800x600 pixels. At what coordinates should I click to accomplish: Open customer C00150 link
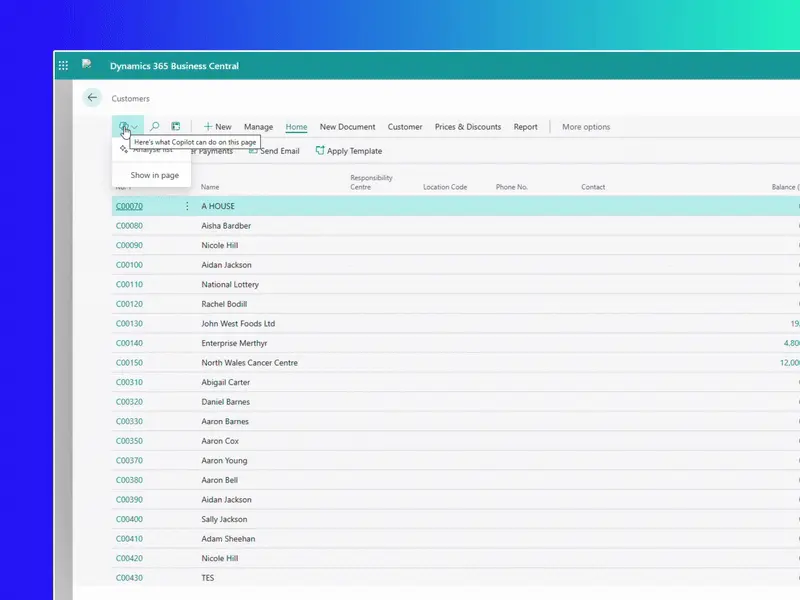[129, 363]
